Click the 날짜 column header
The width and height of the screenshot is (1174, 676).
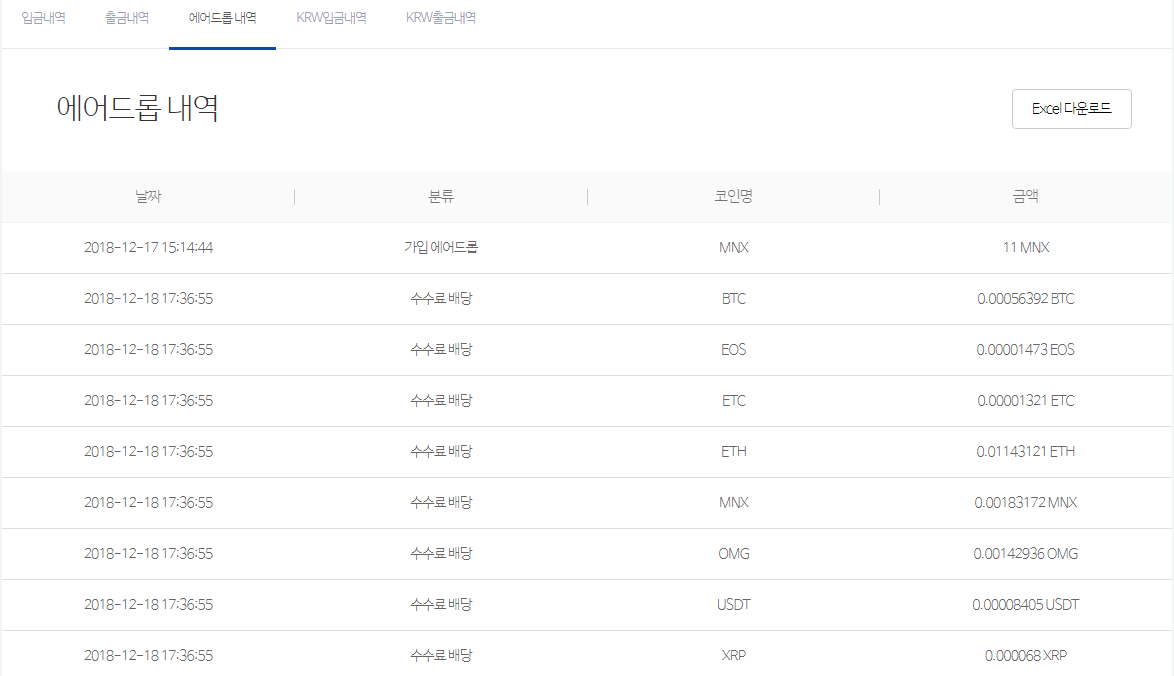(147, 196)
